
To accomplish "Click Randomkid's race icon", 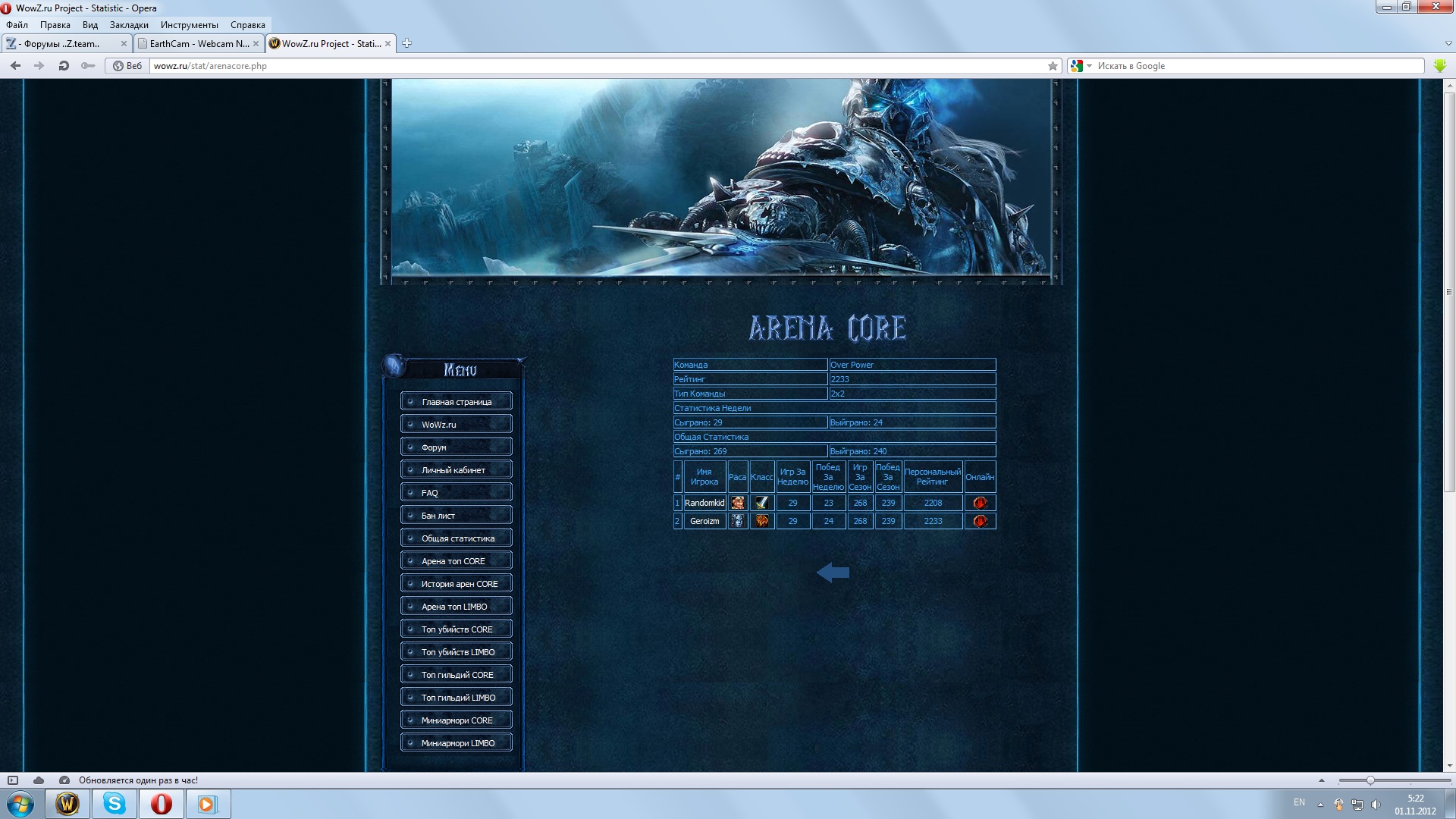I will click(x=737, y=503).
